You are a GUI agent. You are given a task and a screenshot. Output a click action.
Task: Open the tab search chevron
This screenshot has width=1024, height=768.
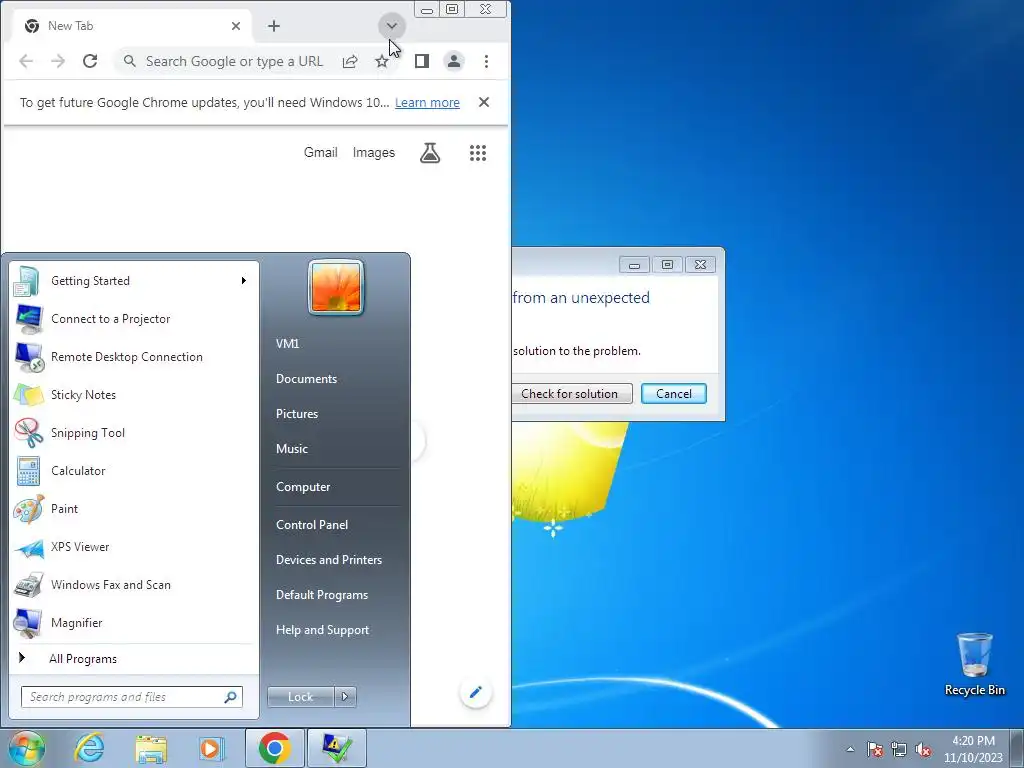click(392, 26)
